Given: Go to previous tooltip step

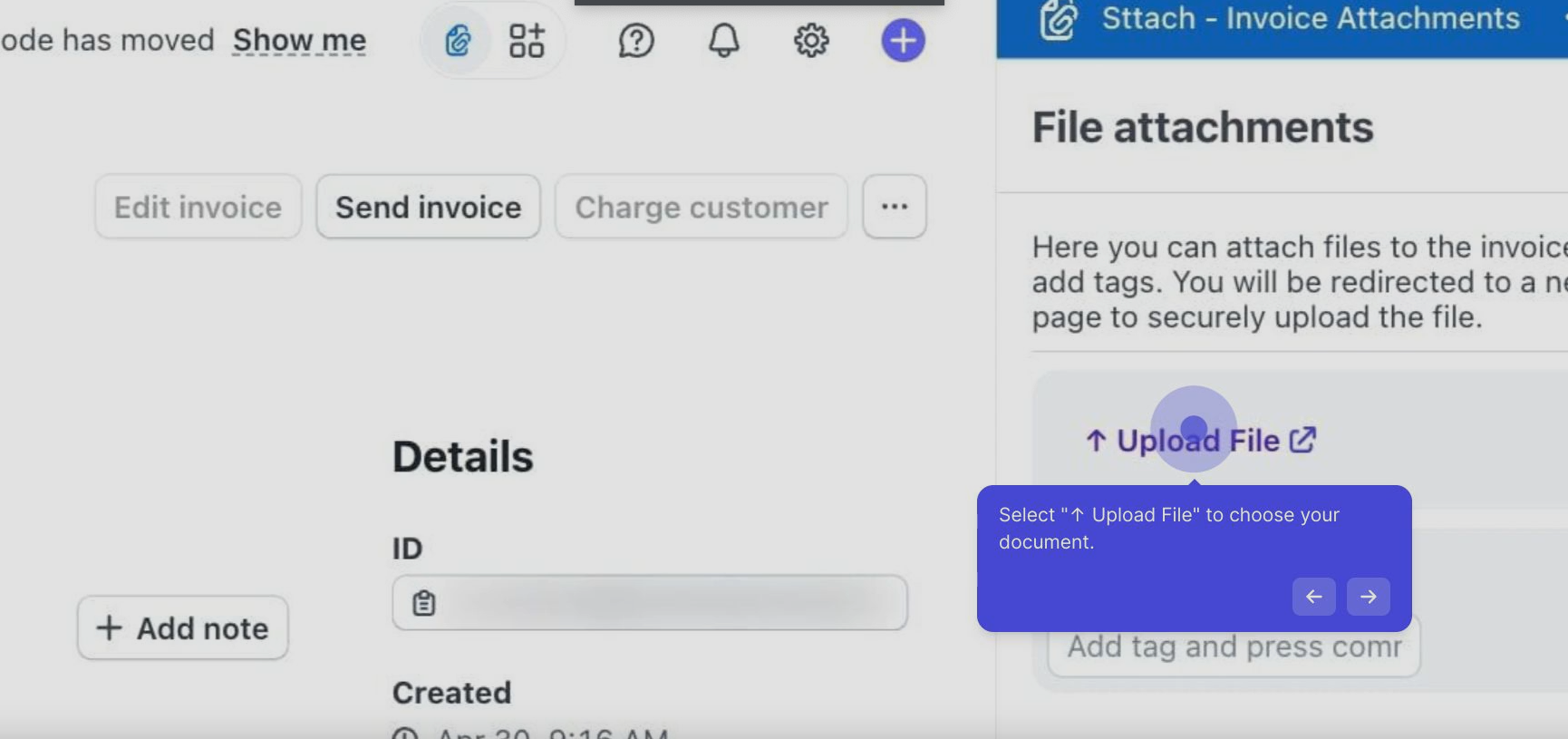Looking at the screenshot, I should [x=1313, y=597].
